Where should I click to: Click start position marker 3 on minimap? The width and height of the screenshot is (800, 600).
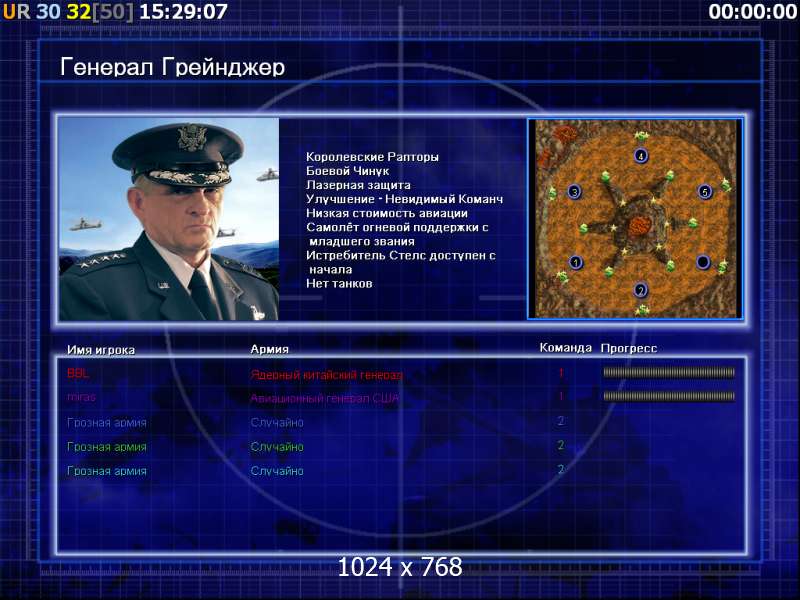[x=575, y=192]
